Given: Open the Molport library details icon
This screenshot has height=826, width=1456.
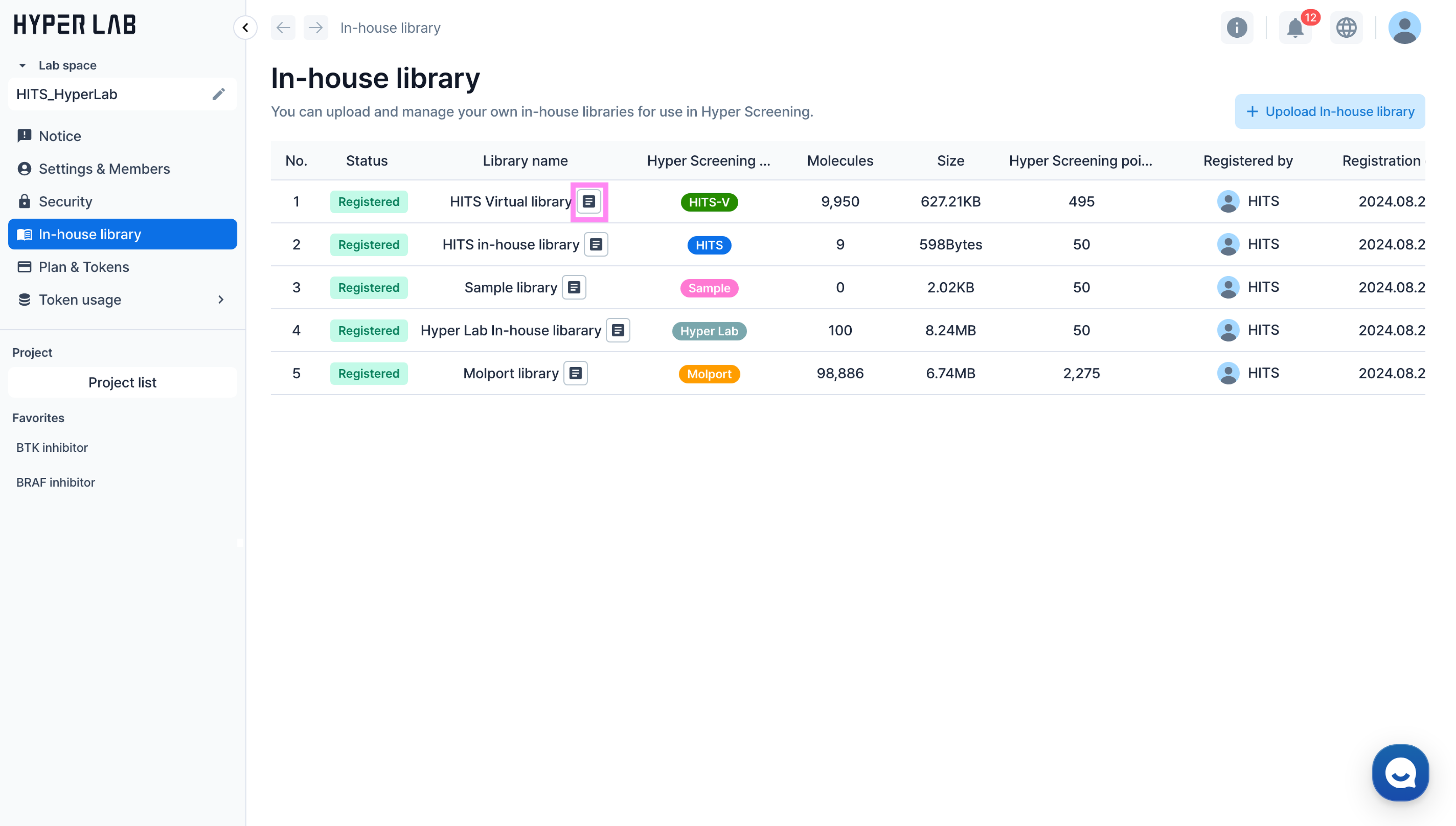Looking at the screenshot, I should point(575,373).
